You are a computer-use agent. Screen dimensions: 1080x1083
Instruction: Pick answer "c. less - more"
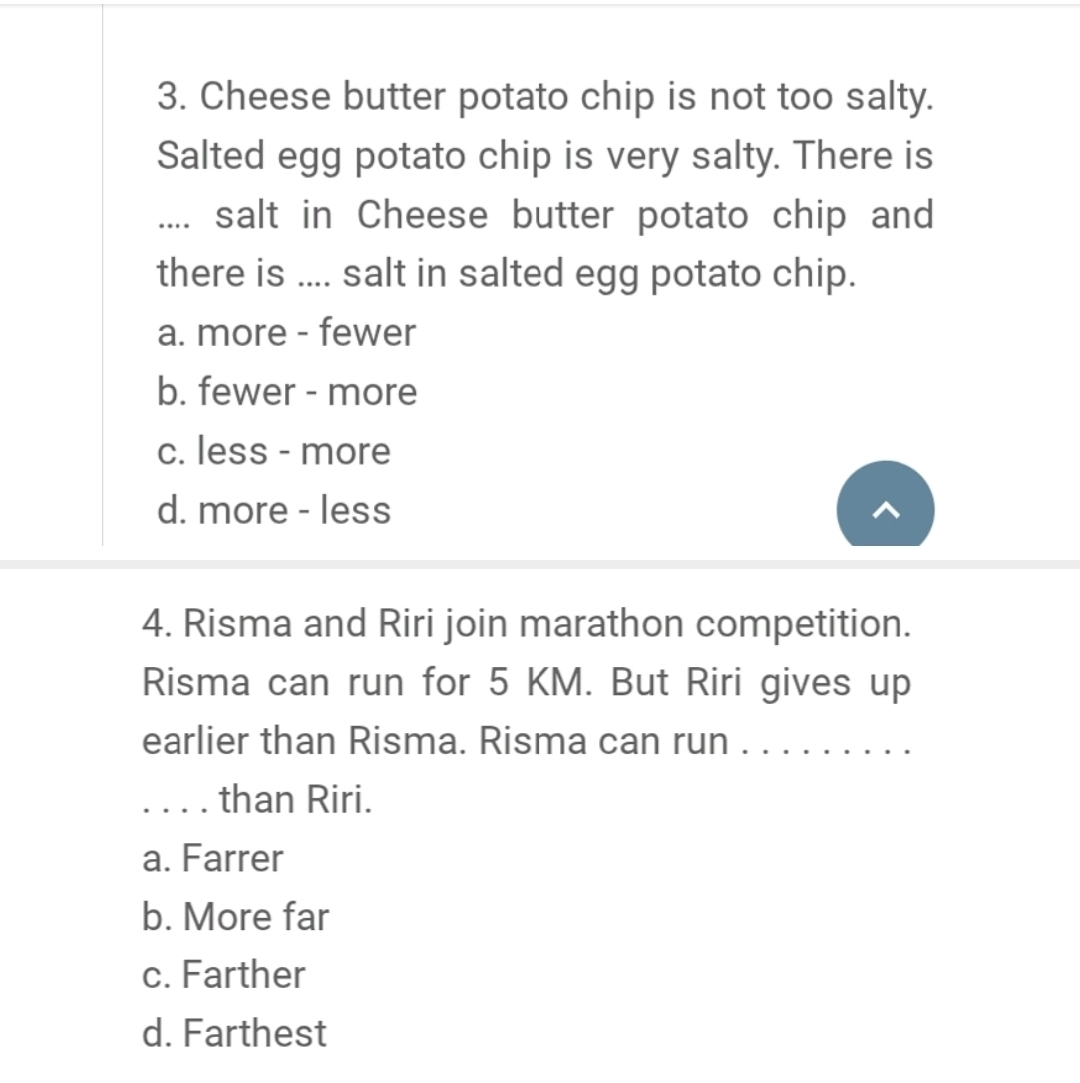(274, 451)
